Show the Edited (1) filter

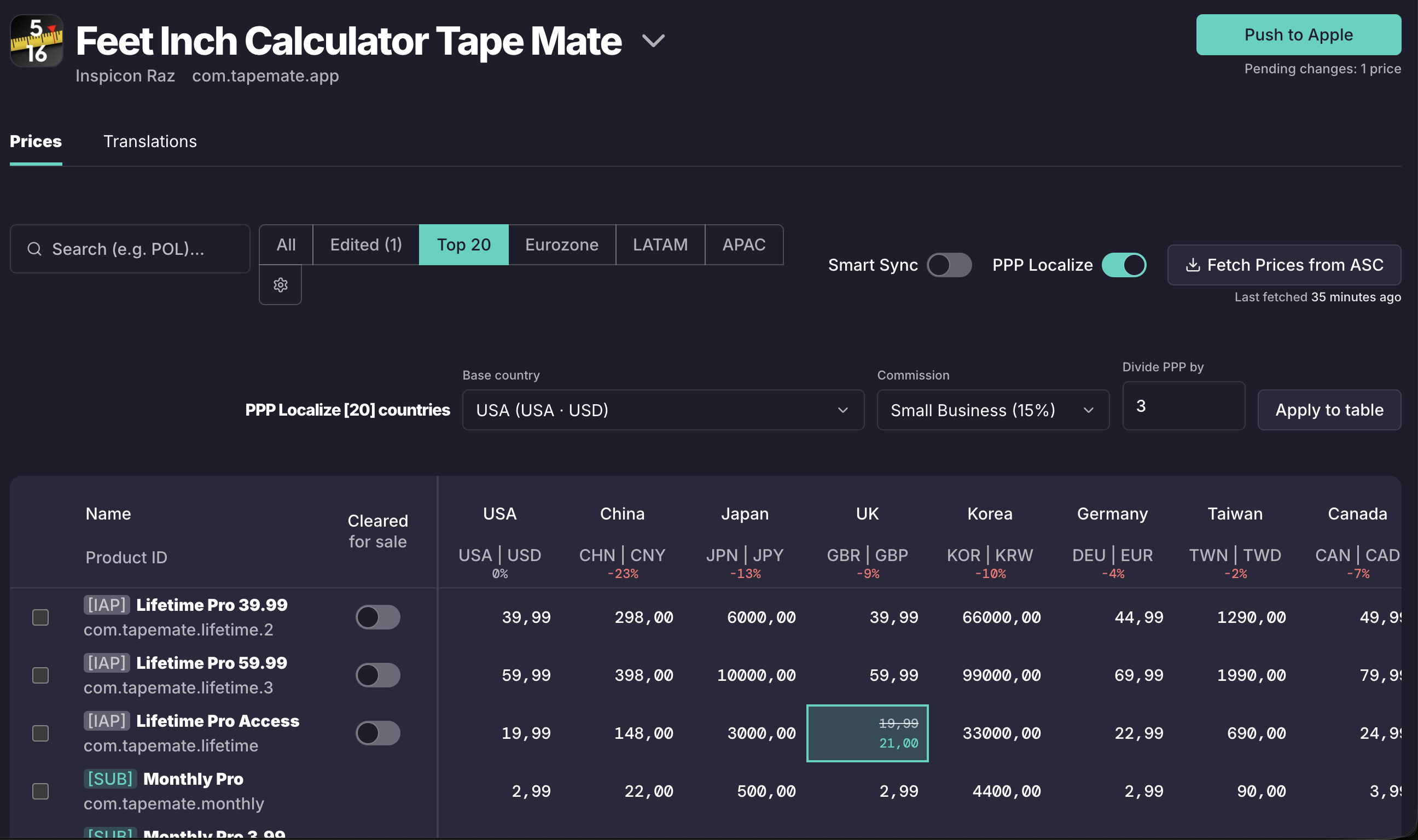point(365,244)
